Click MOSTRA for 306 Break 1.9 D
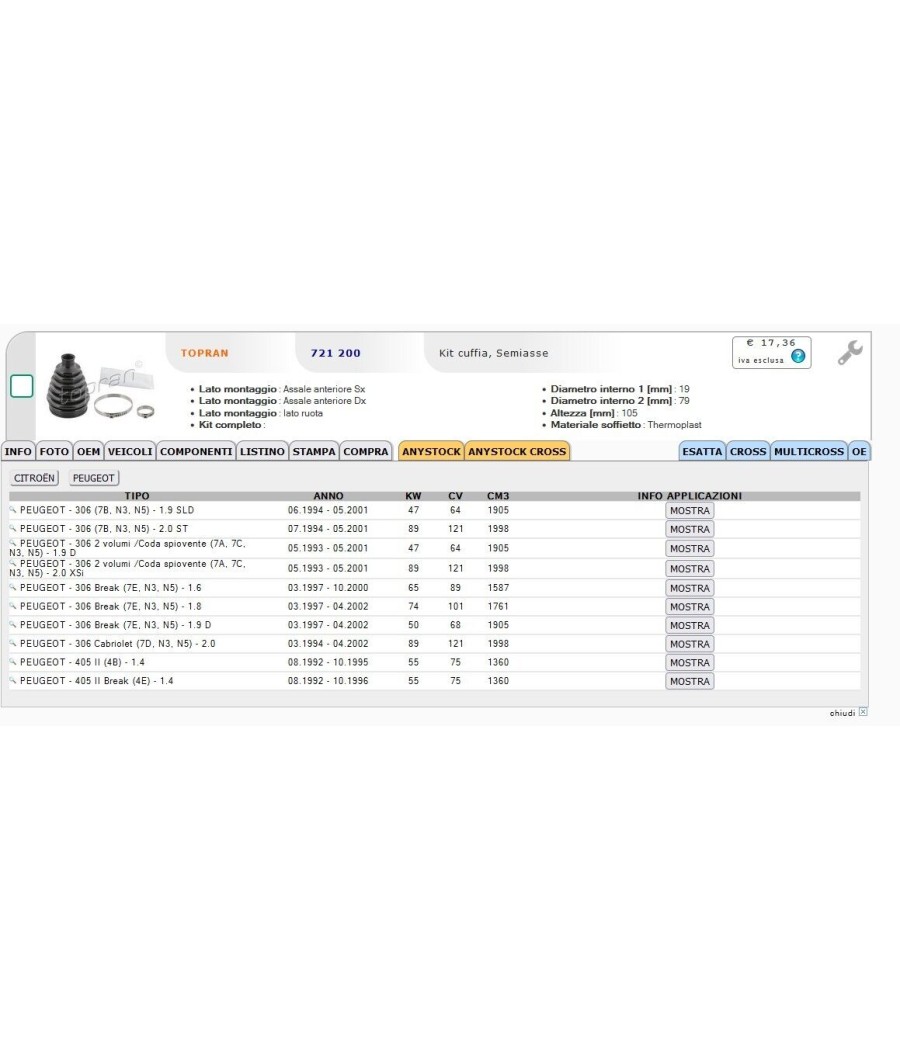This screenshot has height=1050, width=900. [690, 625]
